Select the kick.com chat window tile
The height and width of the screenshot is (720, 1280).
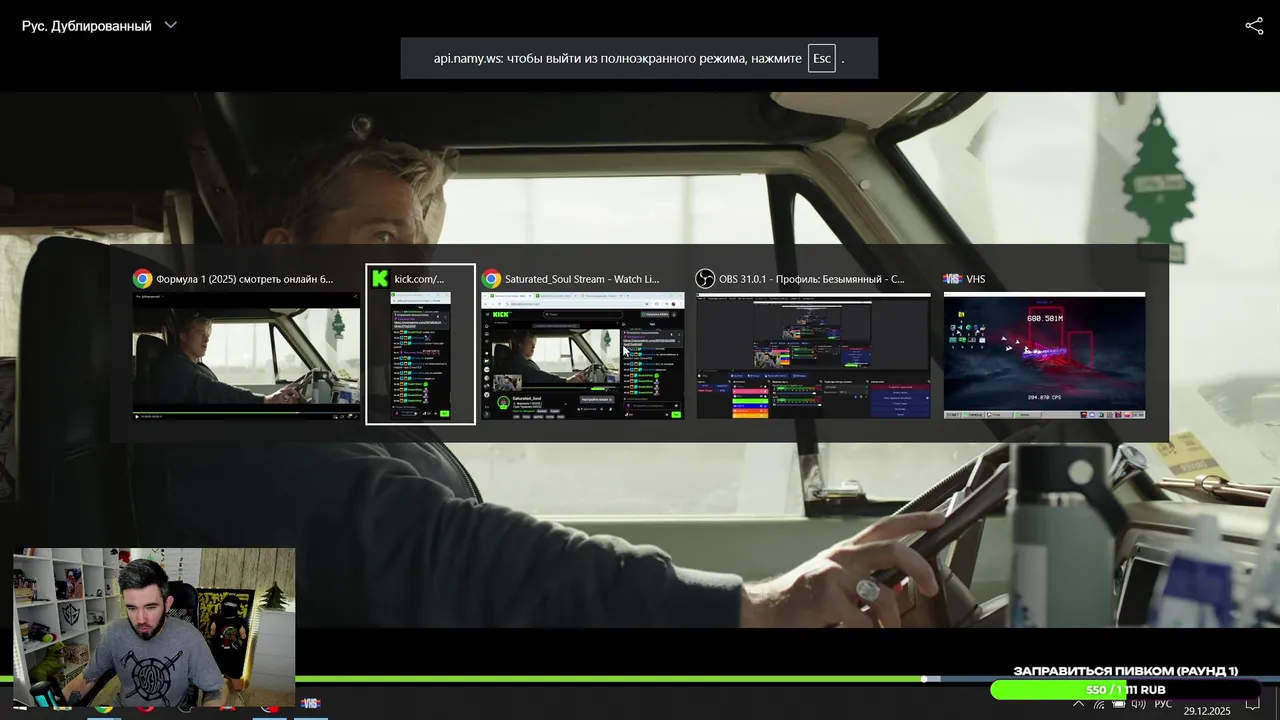click(420, 345)
